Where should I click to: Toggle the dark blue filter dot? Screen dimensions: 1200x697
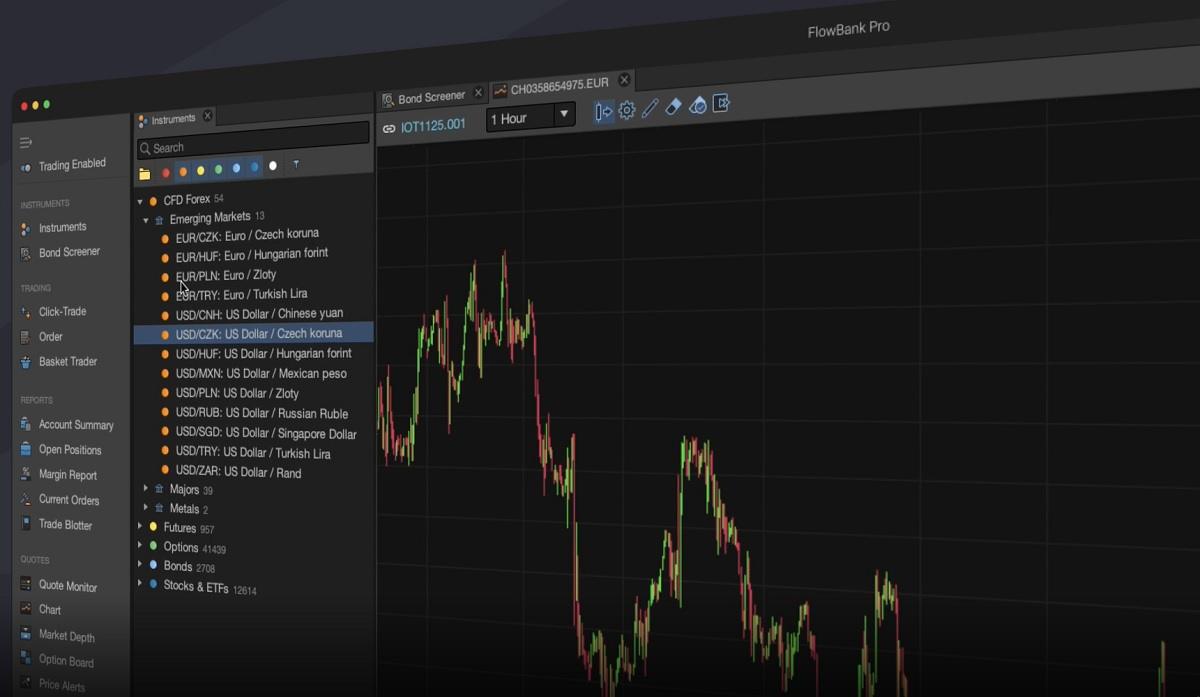pos(255,168)
